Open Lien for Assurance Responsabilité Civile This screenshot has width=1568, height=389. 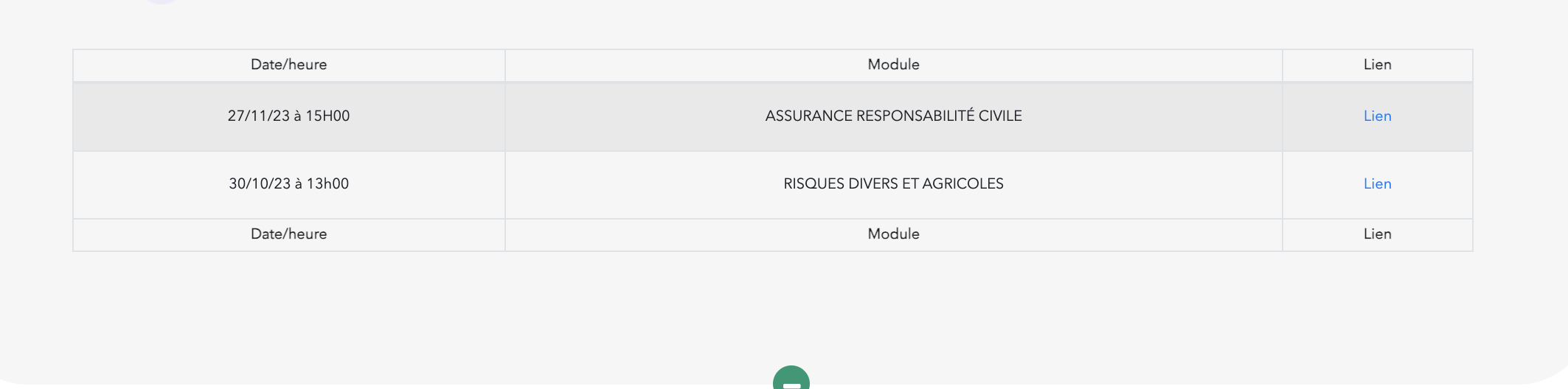click(1377, 116)
